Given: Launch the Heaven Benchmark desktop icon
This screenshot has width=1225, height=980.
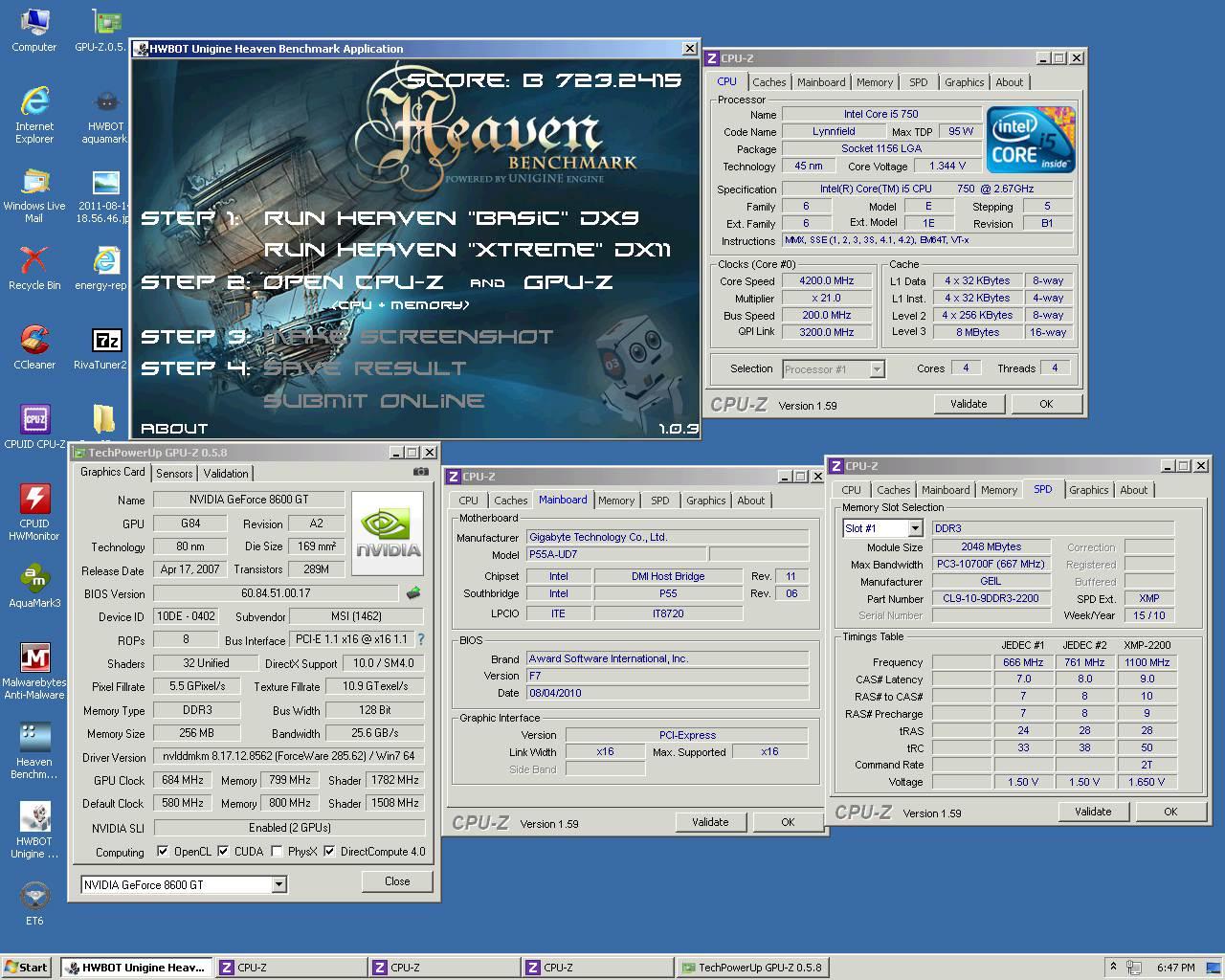Looking at the screenshot, I should coord(34,749).
